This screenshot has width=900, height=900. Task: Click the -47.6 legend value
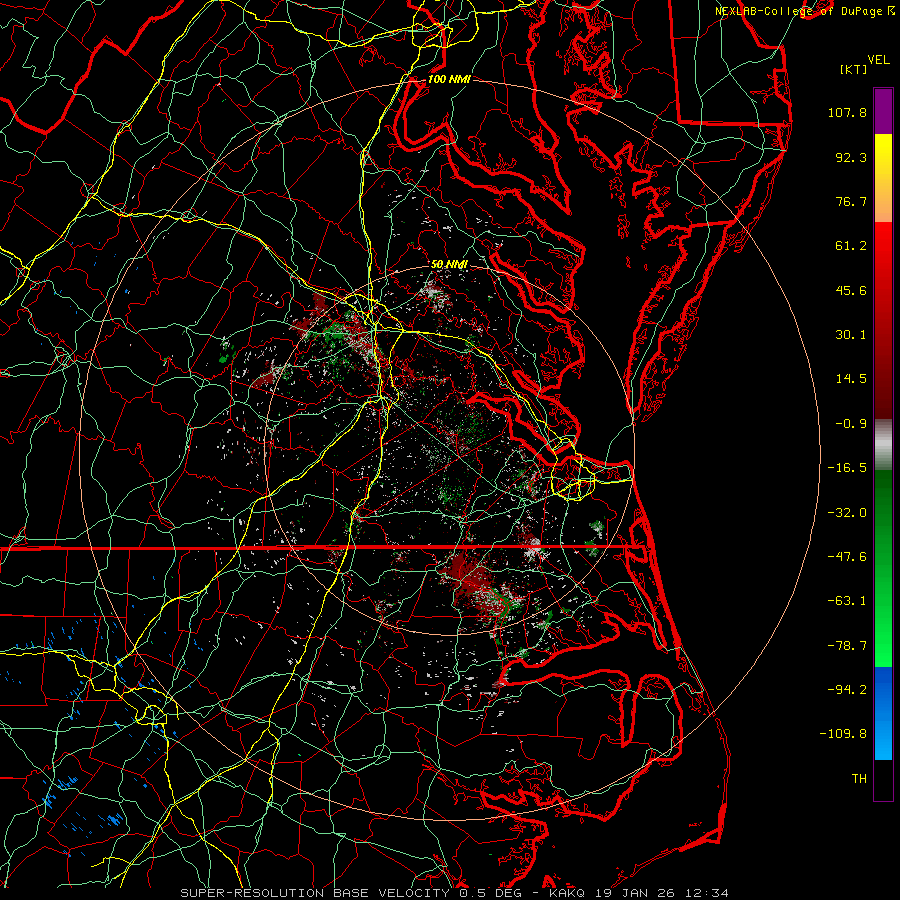coord(847,557)
